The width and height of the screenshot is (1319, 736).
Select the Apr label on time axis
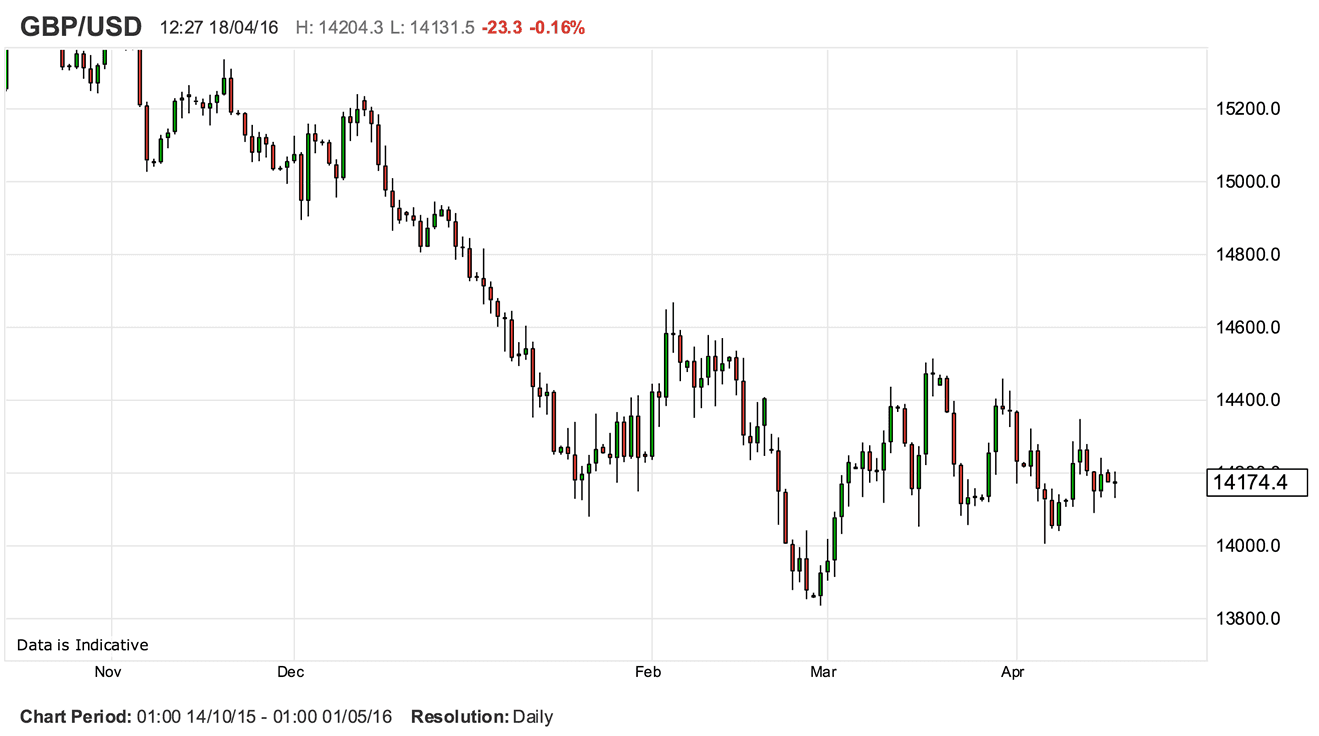click(1014, 672)
